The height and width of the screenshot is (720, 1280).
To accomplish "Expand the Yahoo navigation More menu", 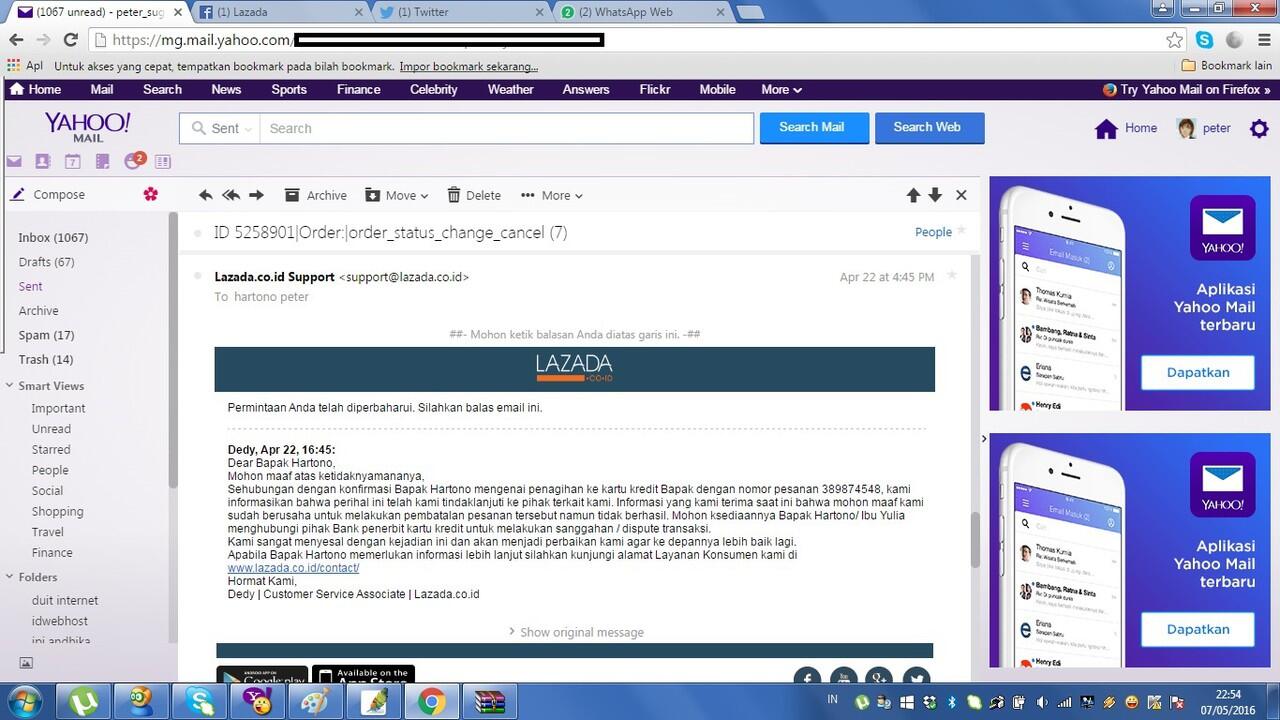I will click(781, 89).
